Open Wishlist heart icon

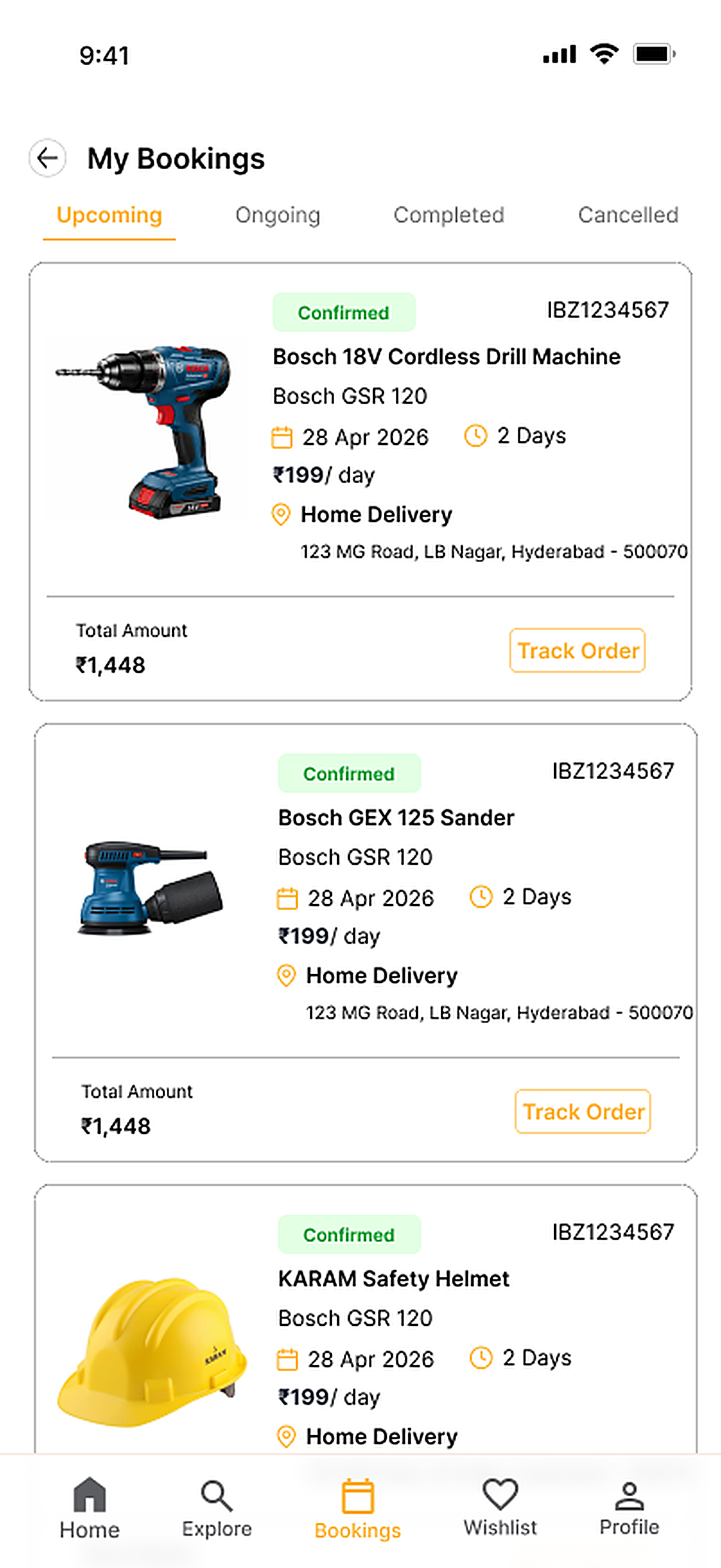click(x=500, y=1494)
